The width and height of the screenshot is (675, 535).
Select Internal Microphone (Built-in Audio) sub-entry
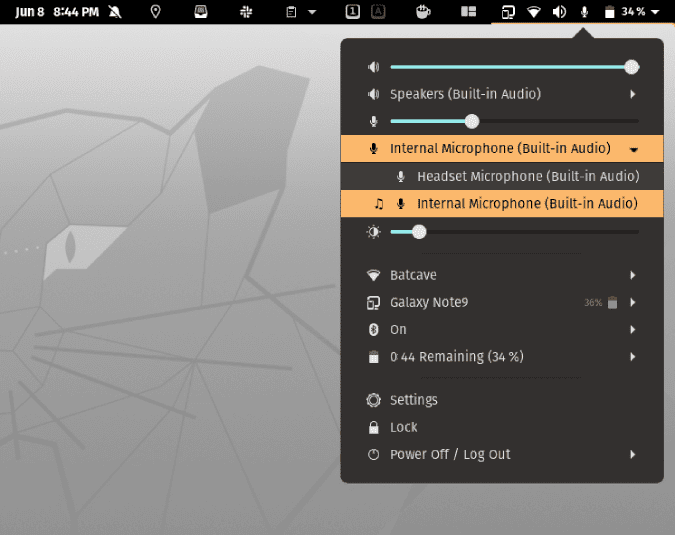(502, 204)
